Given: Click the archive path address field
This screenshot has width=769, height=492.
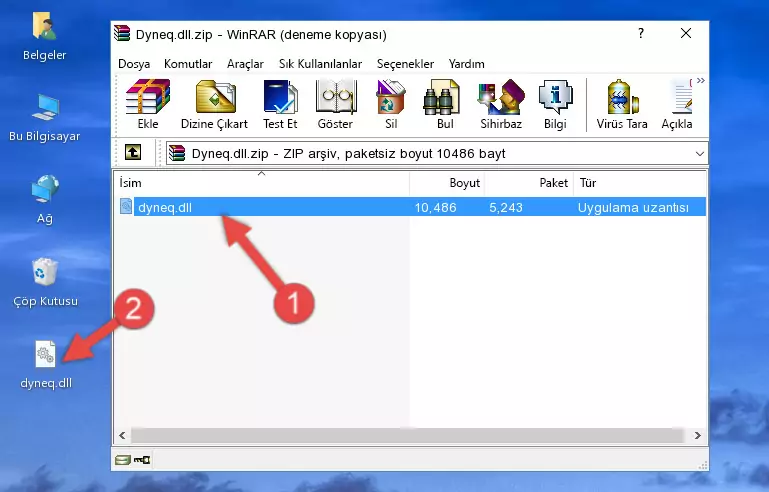Looking at the screenshot, I should [436, 154].
